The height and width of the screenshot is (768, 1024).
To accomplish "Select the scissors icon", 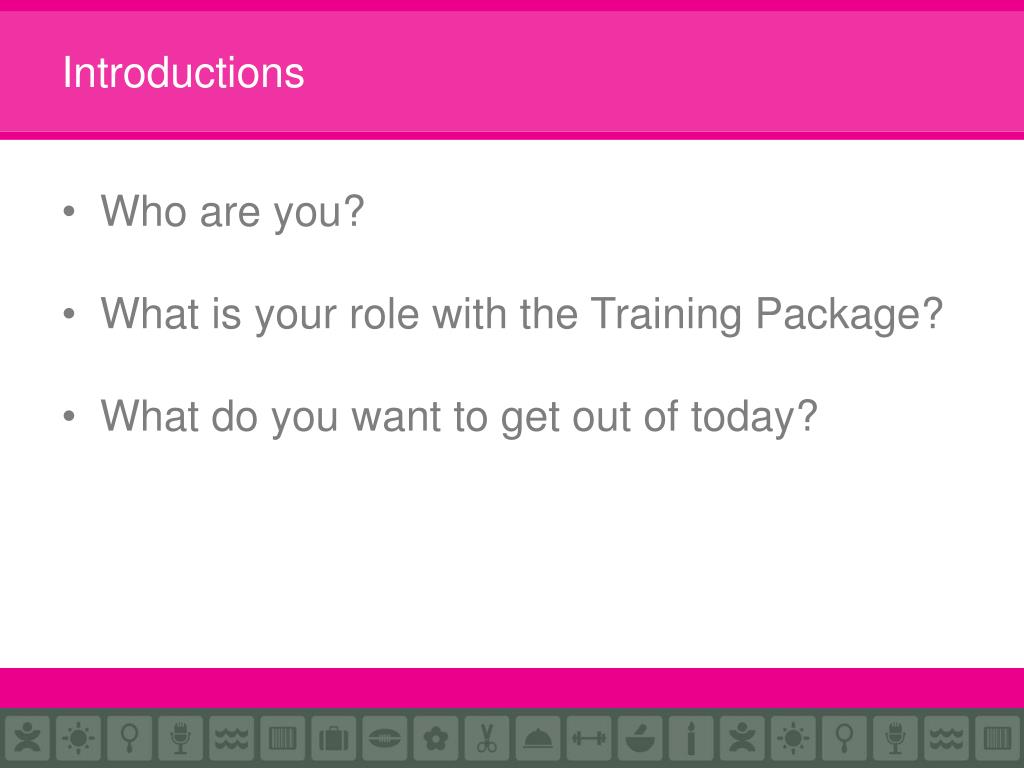I will click(x=487, y=739).
